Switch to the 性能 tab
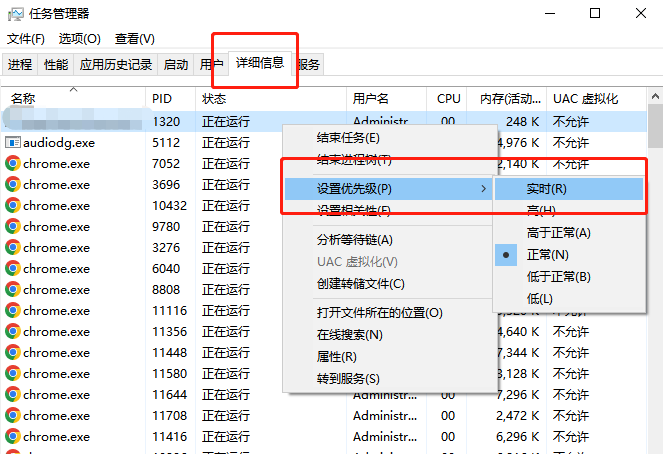The height and width of the screenshot is (454, 663). pyautogui.click(x=56, y=65)
